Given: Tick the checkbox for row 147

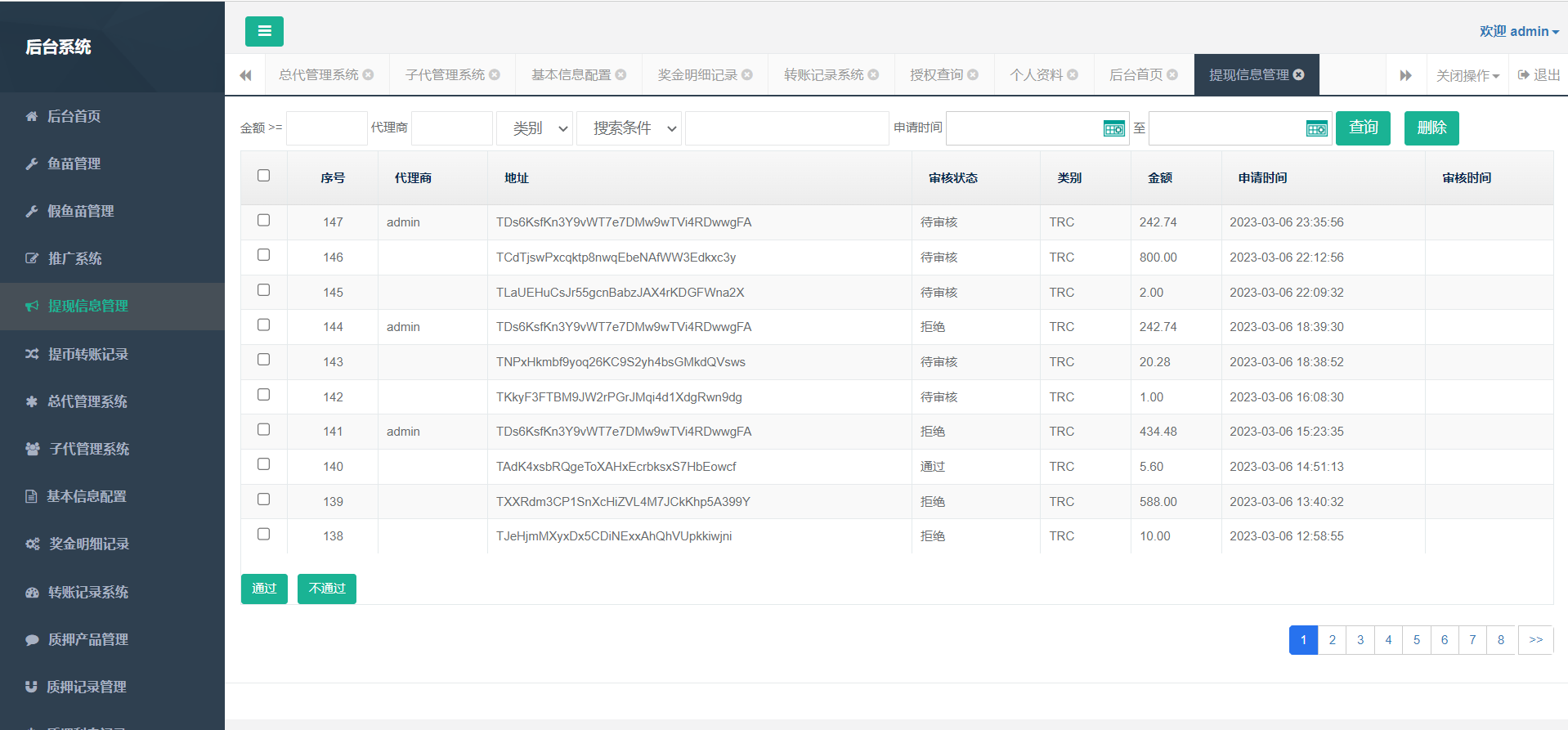Looking at the screenshot, I should pos(263,221).
